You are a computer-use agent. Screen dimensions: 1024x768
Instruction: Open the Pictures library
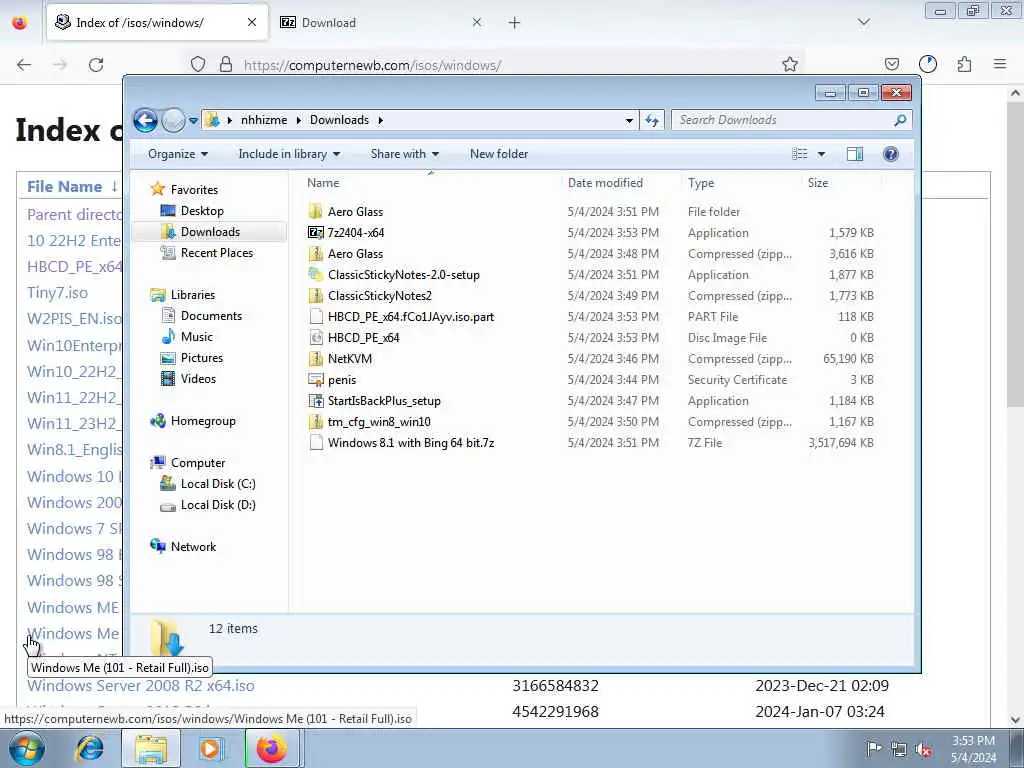pyautogui.click(x=202, y=358)
